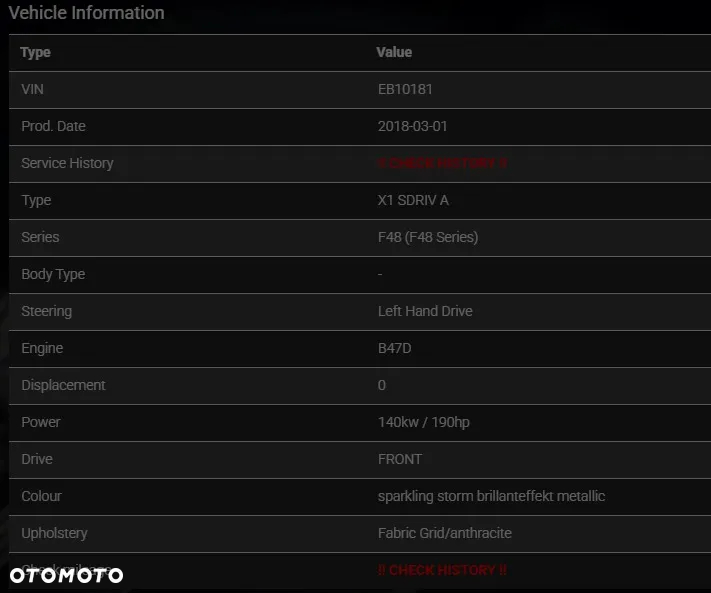711x593 pixels.
Task: Click the Left Hand Drive steering value
Action: coord(425,311)
